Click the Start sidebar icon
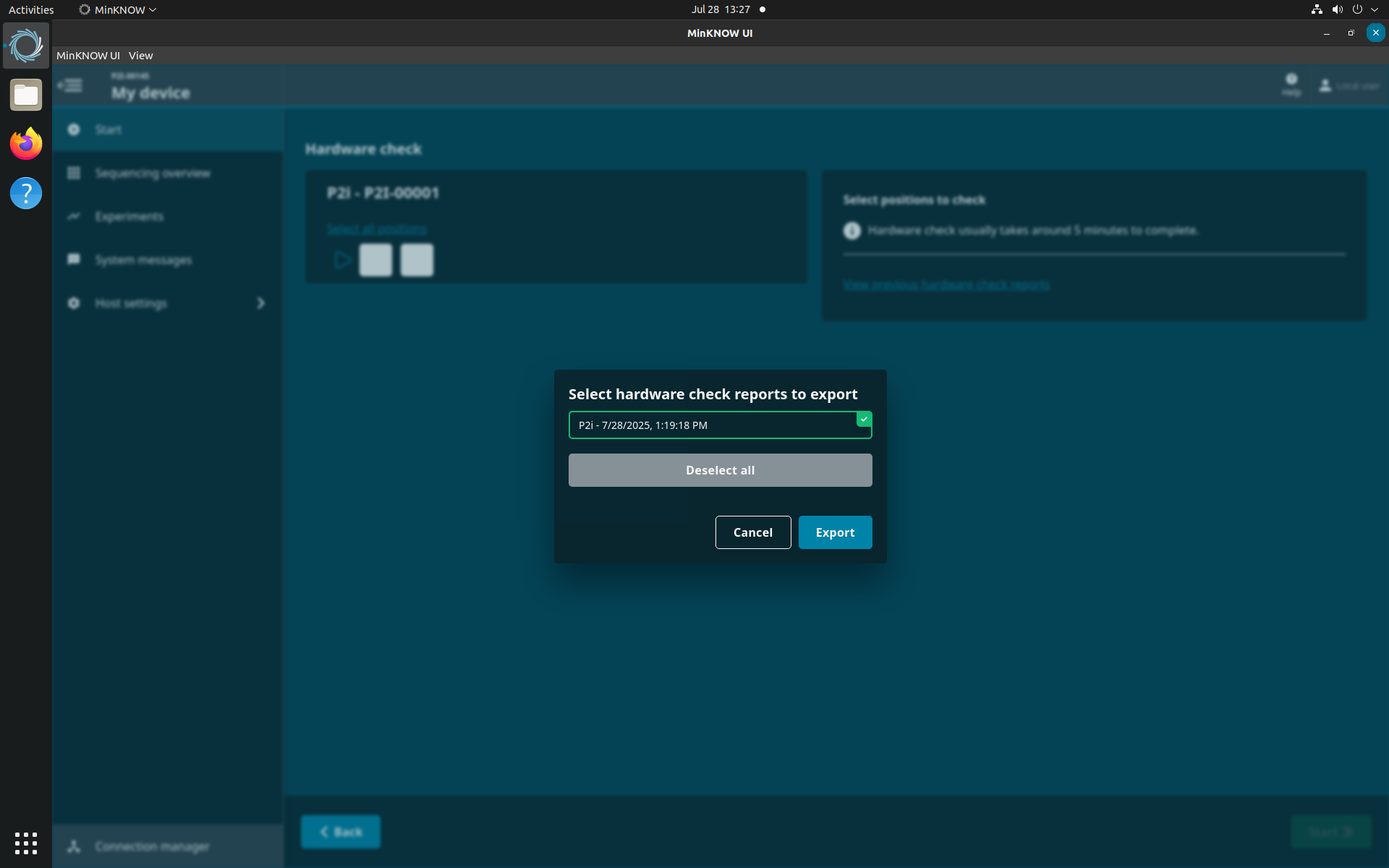1389x868 pixels. [x=74, y=129]
